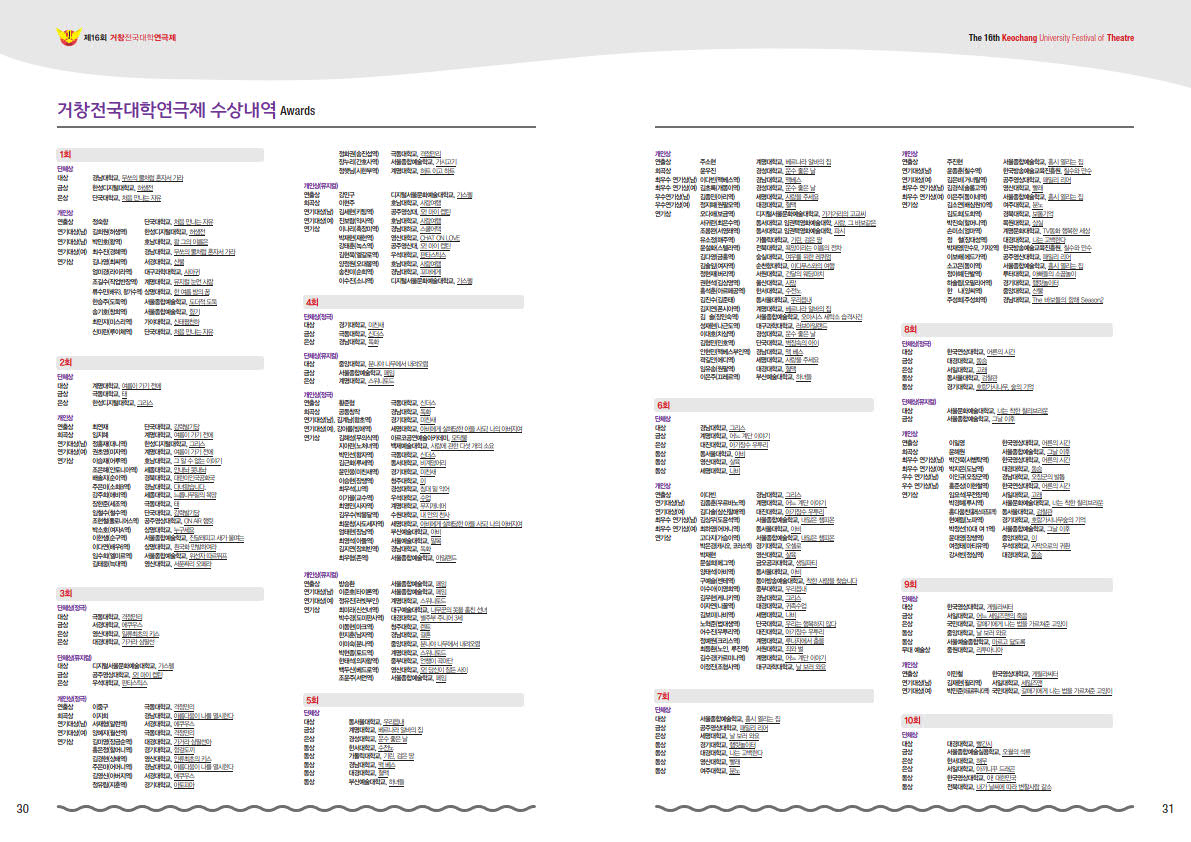The height and width of the screenshot is (842, 1191).
Task: Click page number 30 at bottom left
Action: point(23,809)
